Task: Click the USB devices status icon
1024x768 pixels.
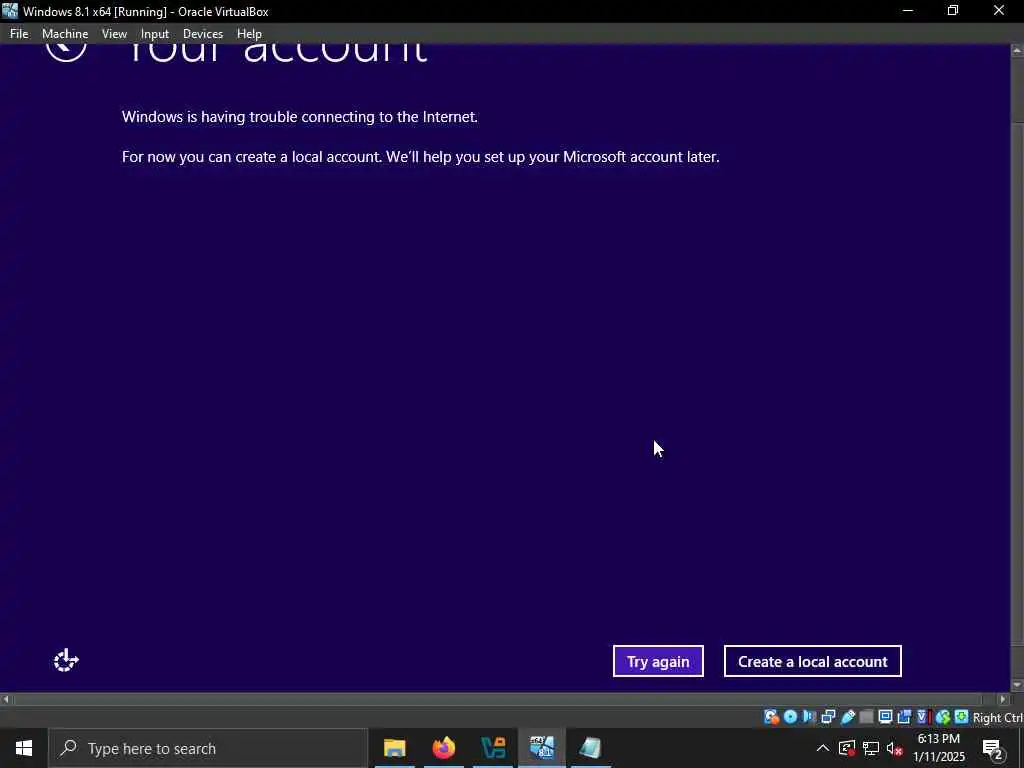Action: [x=848, y=717]
